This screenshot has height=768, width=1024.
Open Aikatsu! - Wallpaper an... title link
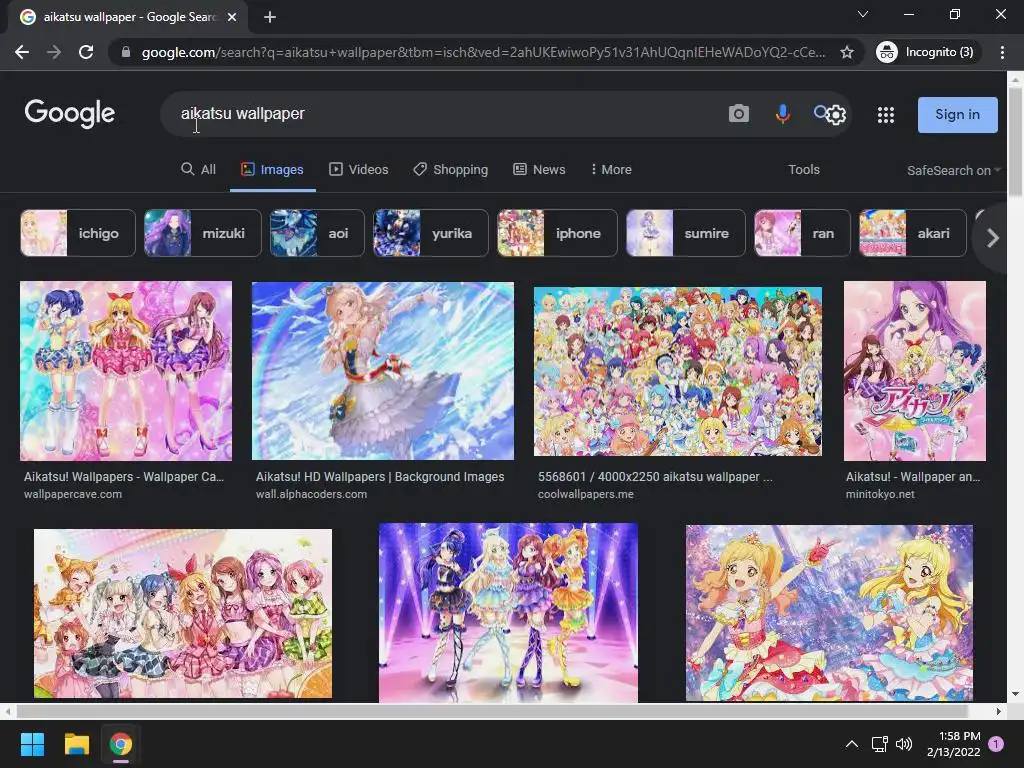click(913, 477)
